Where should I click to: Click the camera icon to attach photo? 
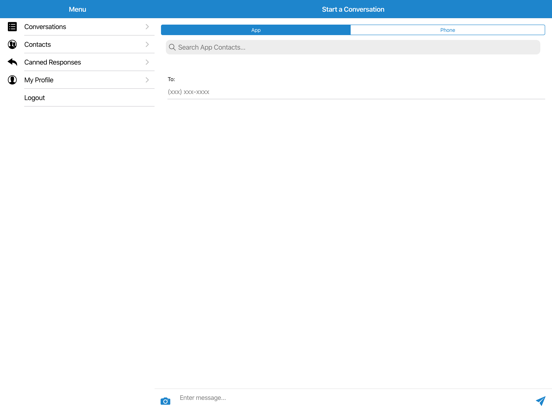pyautogui.click(x=165, y=401)
